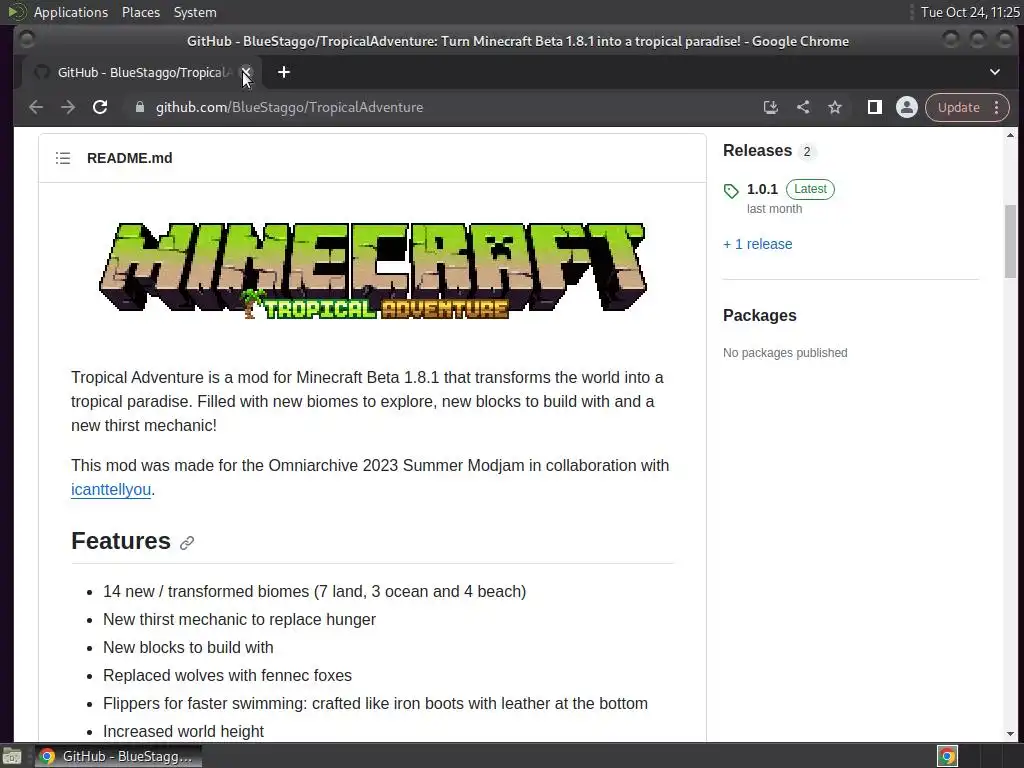Screen dimensions: 1024x768
Task: Share this page via the share icon
Action: 803,107
